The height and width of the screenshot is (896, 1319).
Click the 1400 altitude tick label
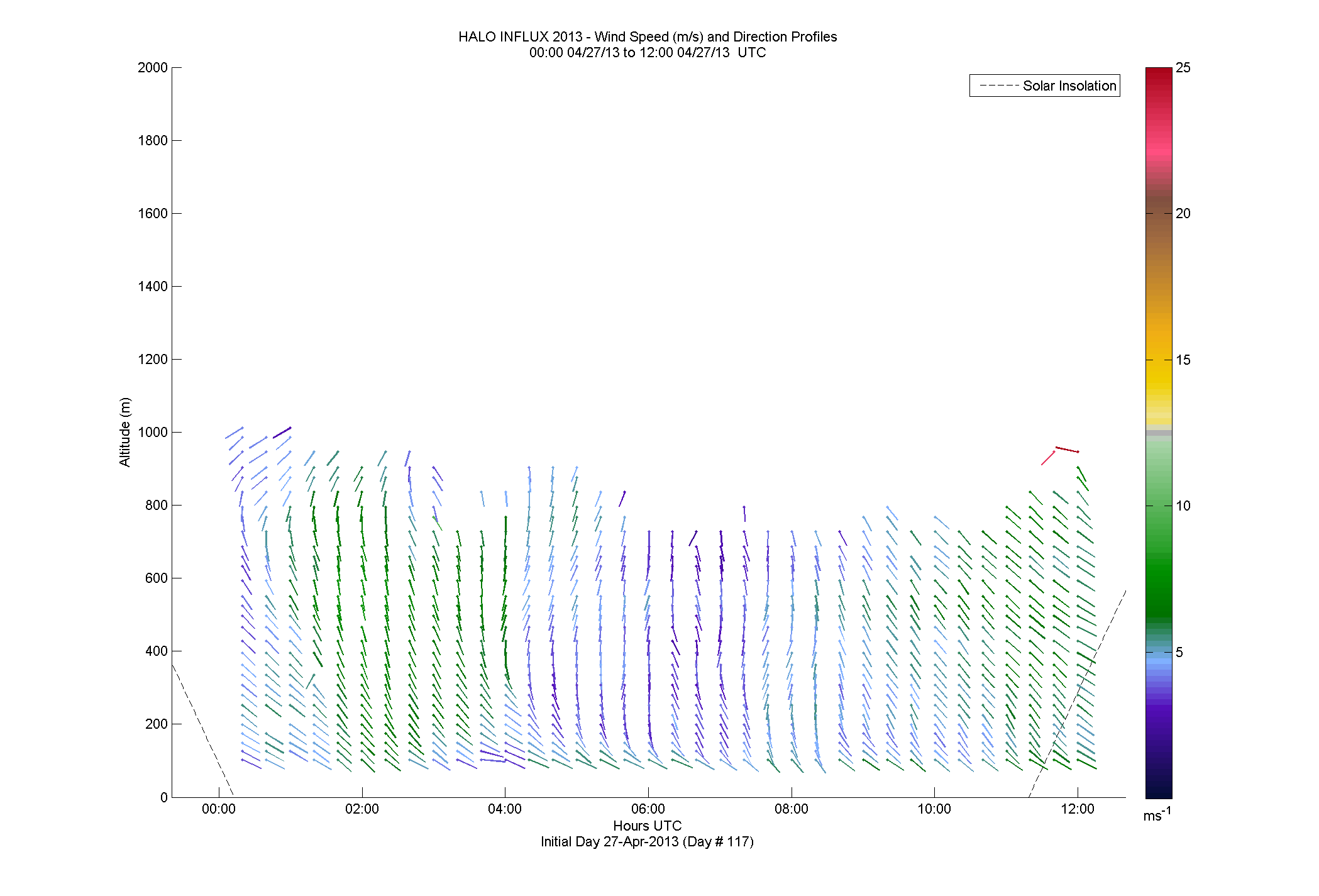153,286
